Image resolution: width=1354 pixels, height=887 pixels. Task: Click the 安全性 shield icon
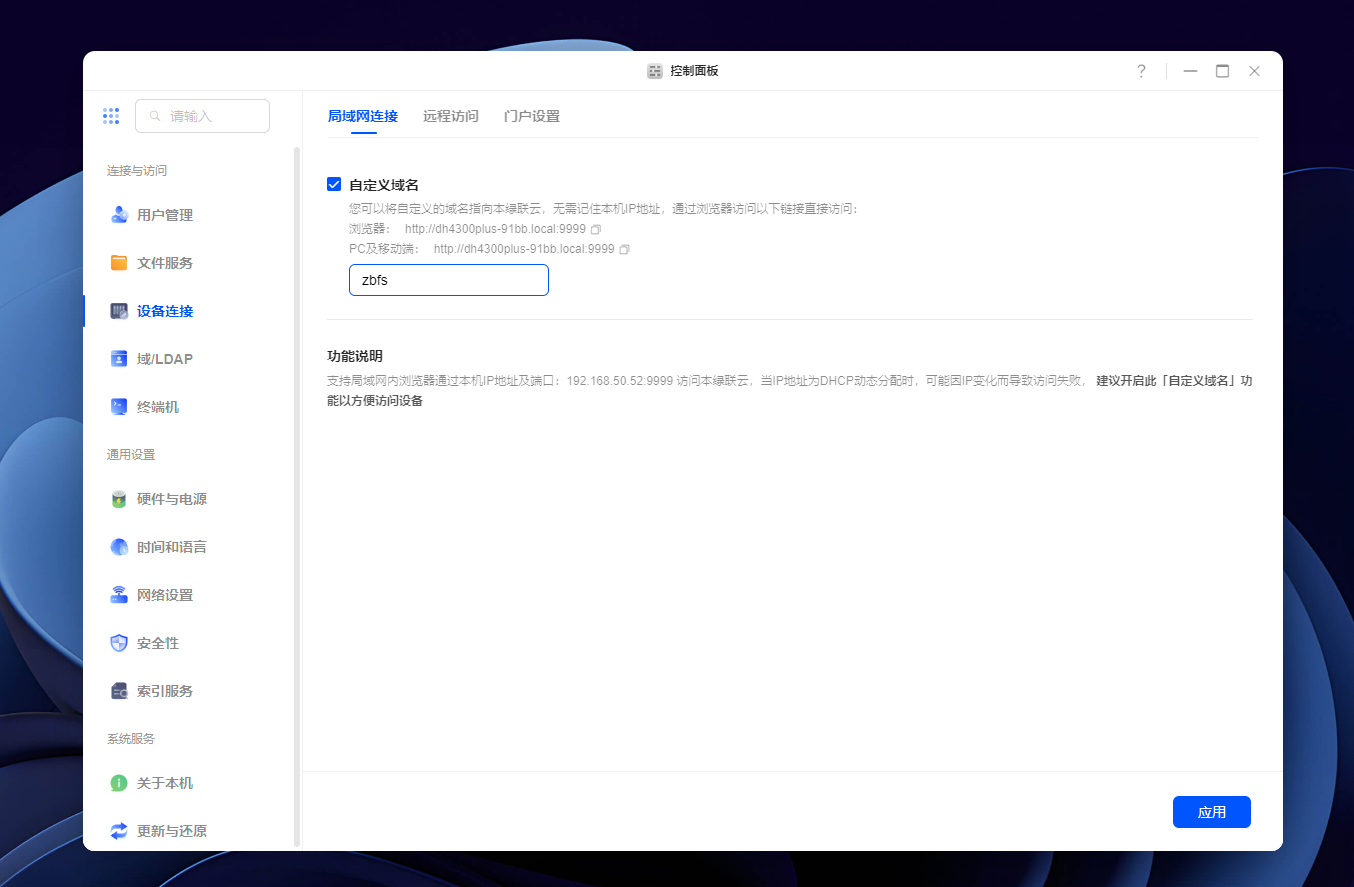pos(119,643)
